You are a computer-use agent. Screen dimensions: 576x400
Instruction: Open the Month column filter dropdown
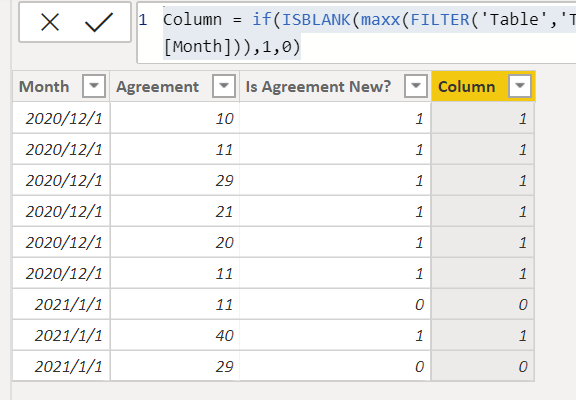coord(94,86)
